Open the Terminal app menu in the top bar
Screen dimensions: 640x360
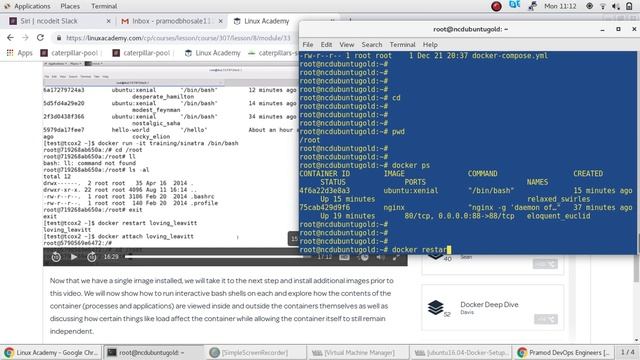point(104,6)
